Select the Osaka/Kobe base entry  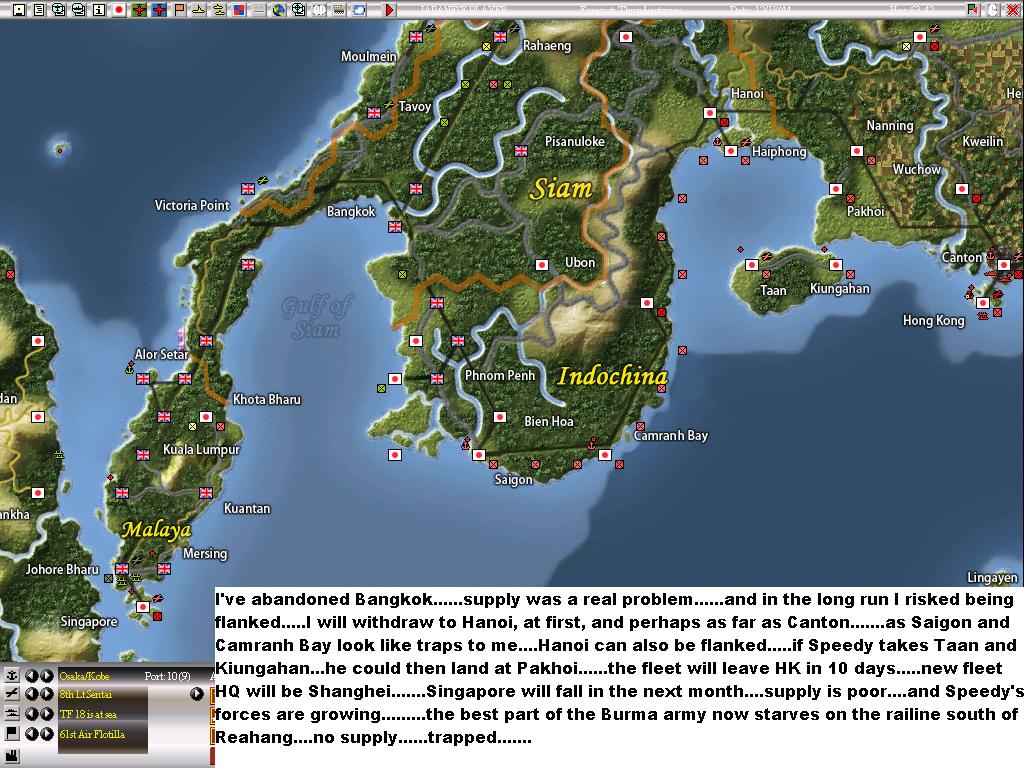84,676
